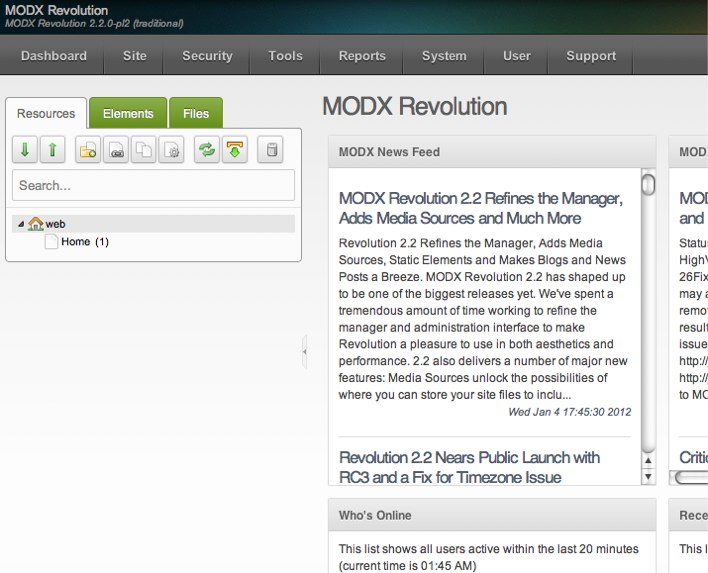The image size is (708, 573).
Task: Click the Refresh Tree icon
Action: [207, 149]
